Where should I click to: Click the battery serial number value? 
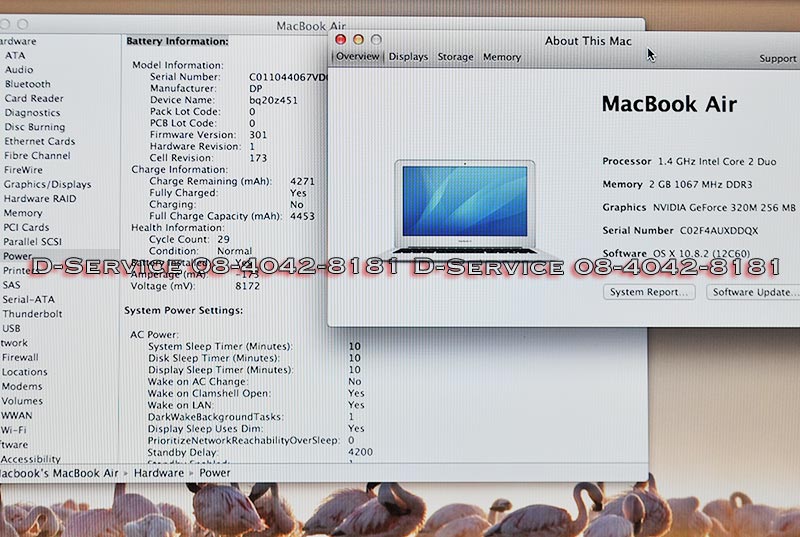pos(288,77)
